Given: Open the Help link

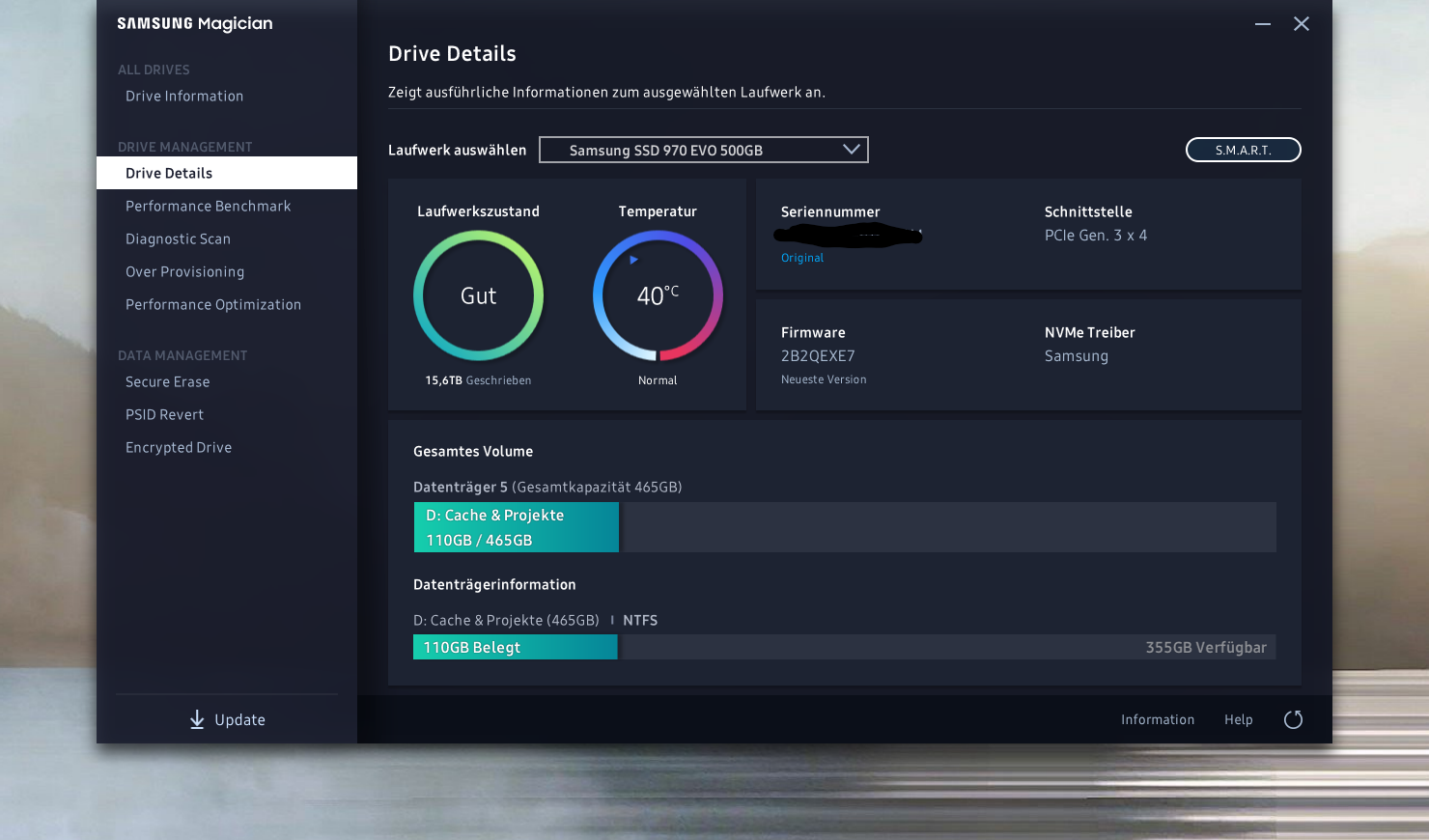Looking at the screenshot, I should pos(1239,719).
